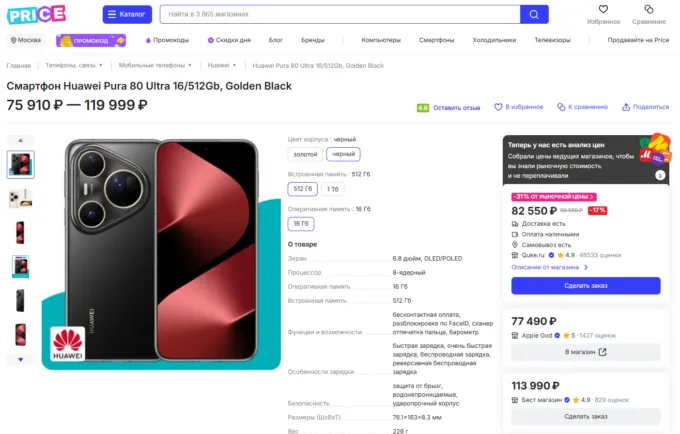Pick the чёрный color swatch option
The image size is (680, 434).
tap(343, 154)
